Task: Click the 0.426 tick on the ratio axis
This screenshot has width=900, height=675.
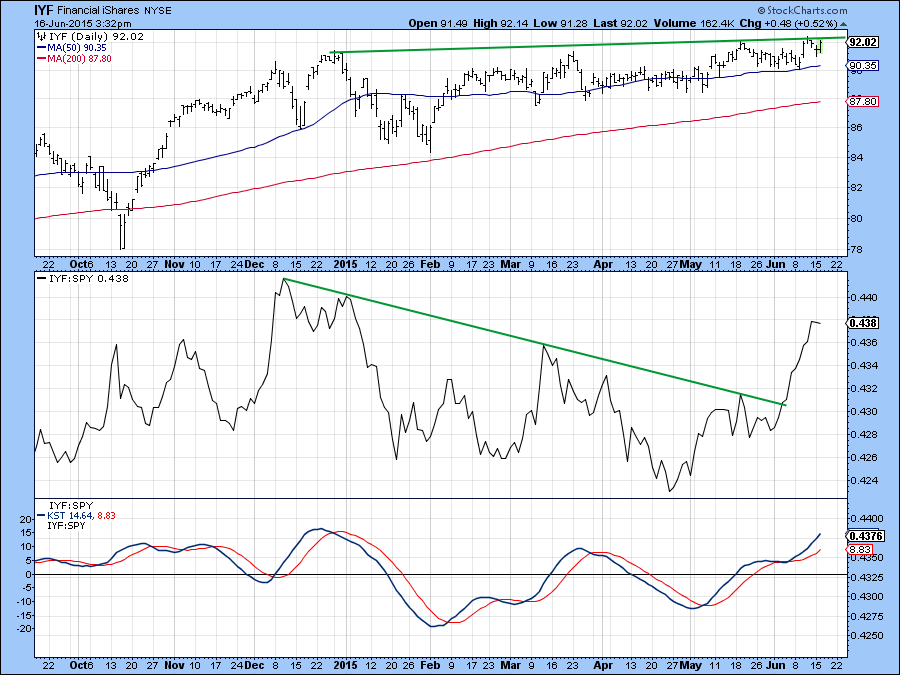Action: [x=863, y=457]
